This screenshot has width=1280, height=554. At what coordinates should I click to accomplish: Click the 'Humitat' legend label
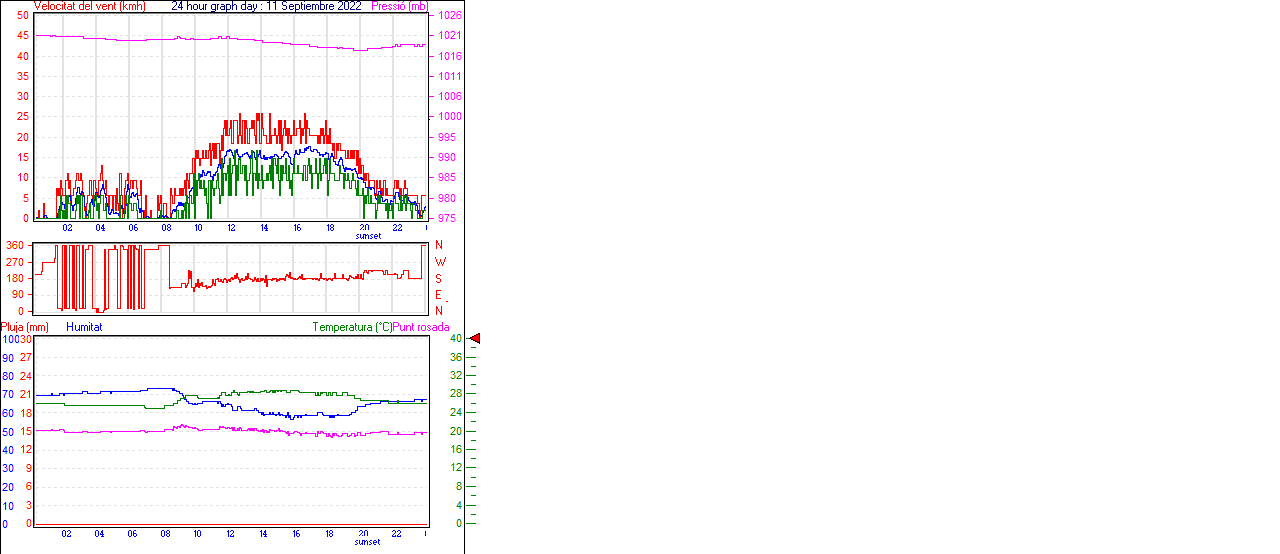[84, 327]
